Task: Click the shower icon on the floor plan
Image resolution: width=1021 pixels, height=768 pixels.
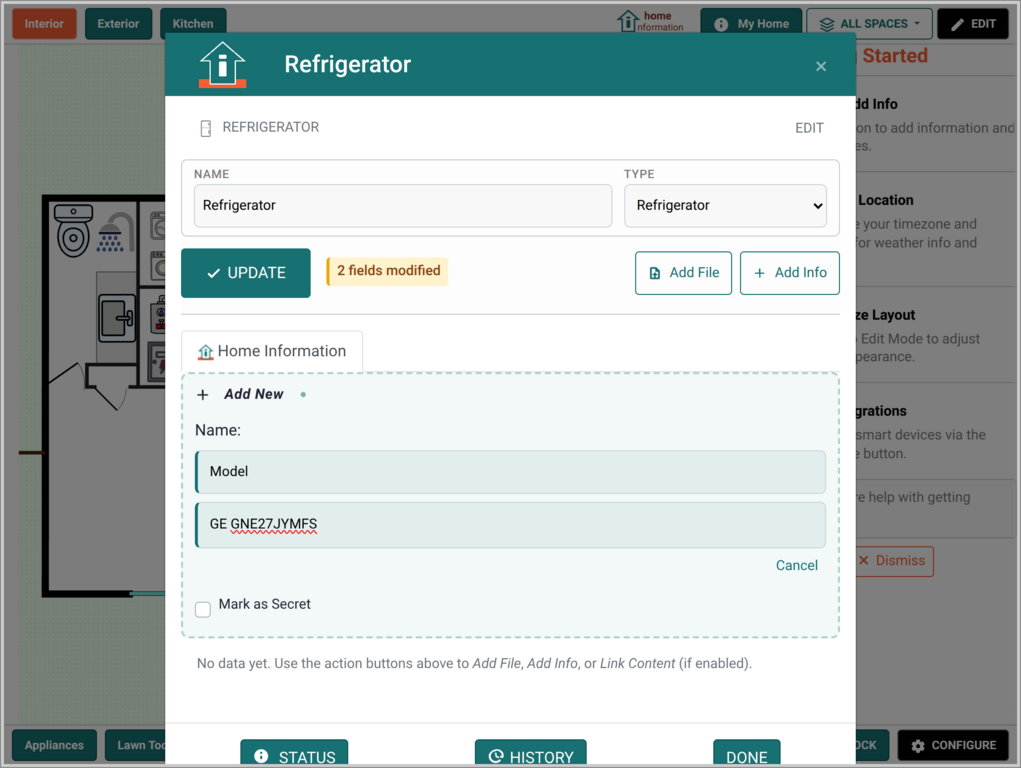Action: tap(116, 233)
